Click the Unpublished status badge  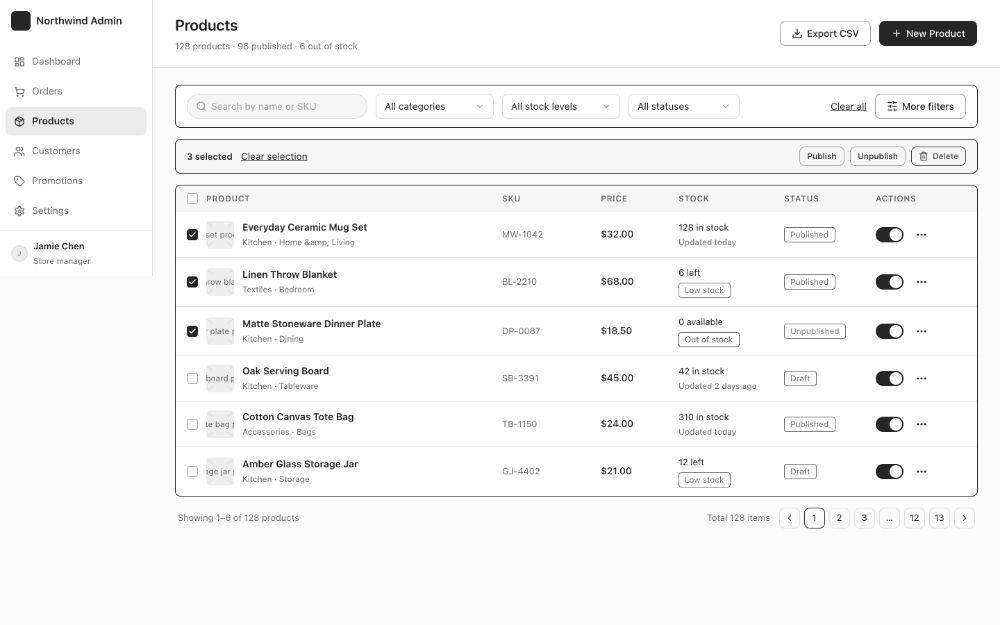tap(814, 331)
